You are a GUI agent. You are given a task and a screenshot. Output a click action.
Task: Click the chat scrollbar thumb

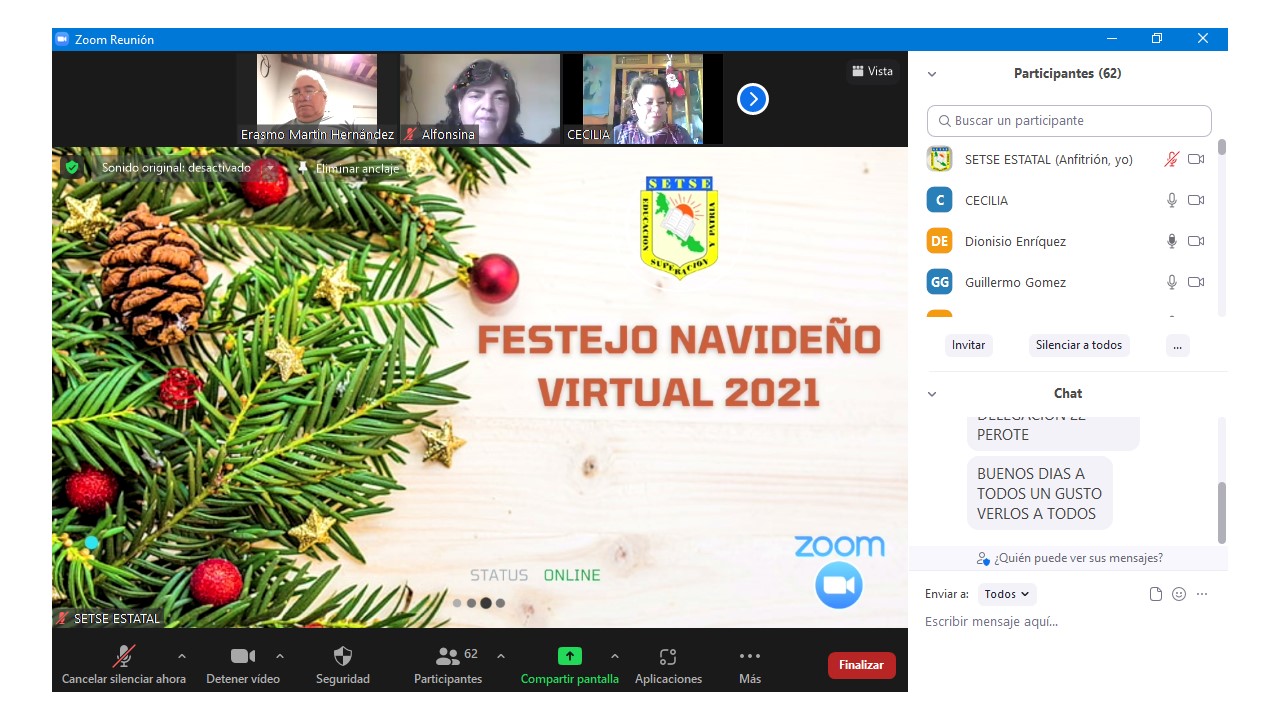pos(1221,512)
